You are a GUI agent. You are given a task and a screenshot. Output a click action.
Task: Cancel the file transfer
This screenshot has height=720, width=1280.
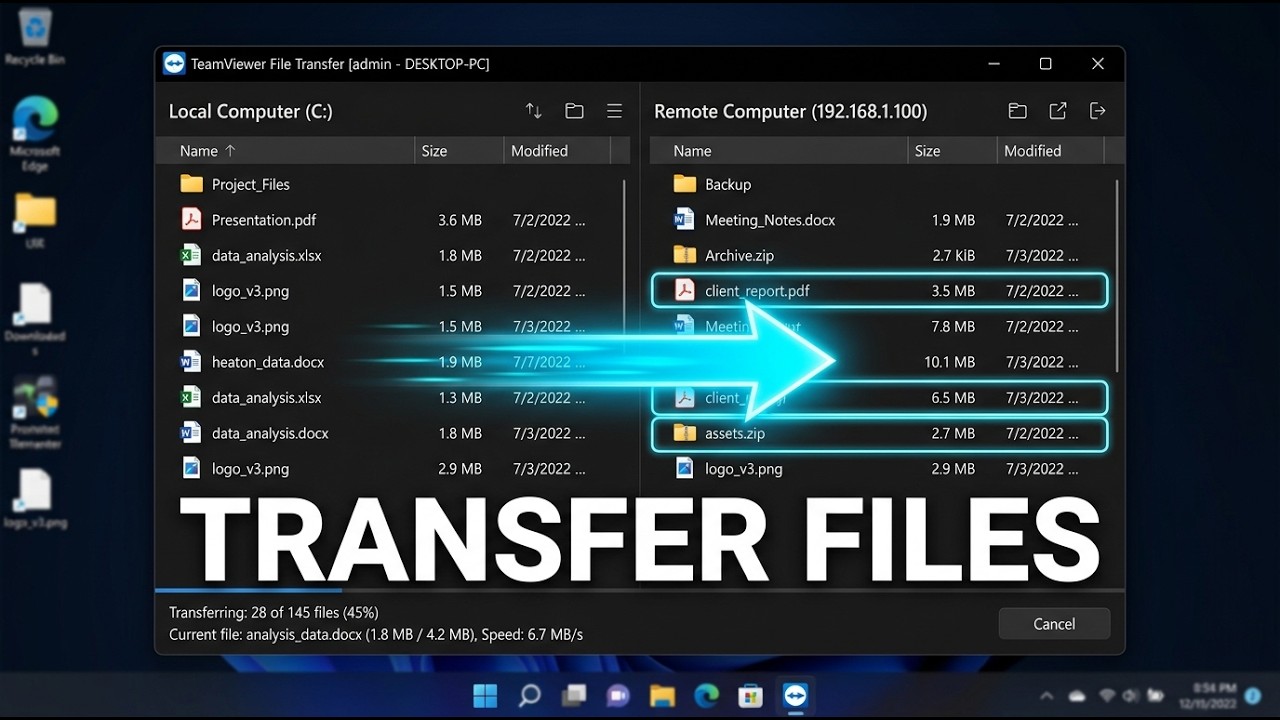[x=1054, y=623]
